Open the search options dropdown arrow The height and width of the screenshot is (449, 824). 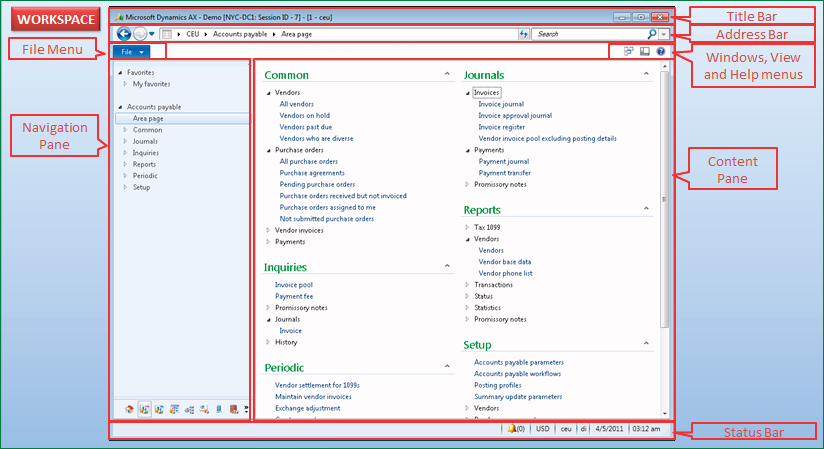(x=664, y=34)
